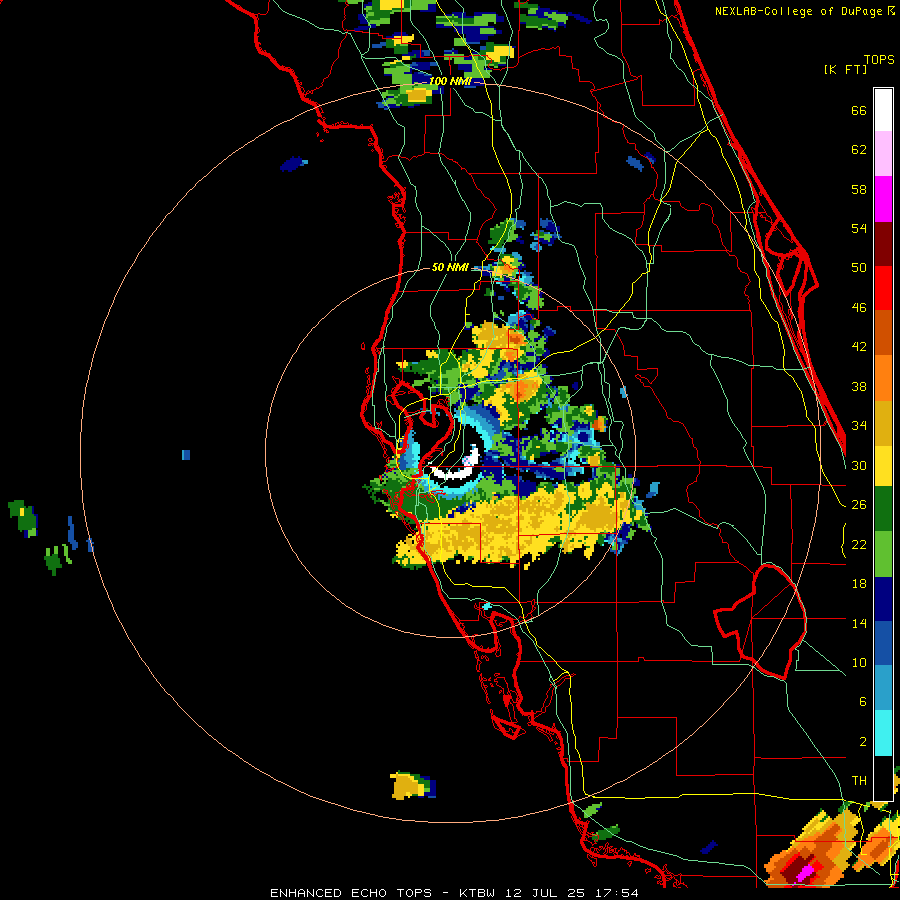Click the medium blue 14 legend swatch
This screenshot has height=900, width=900.
pos(883,644)
